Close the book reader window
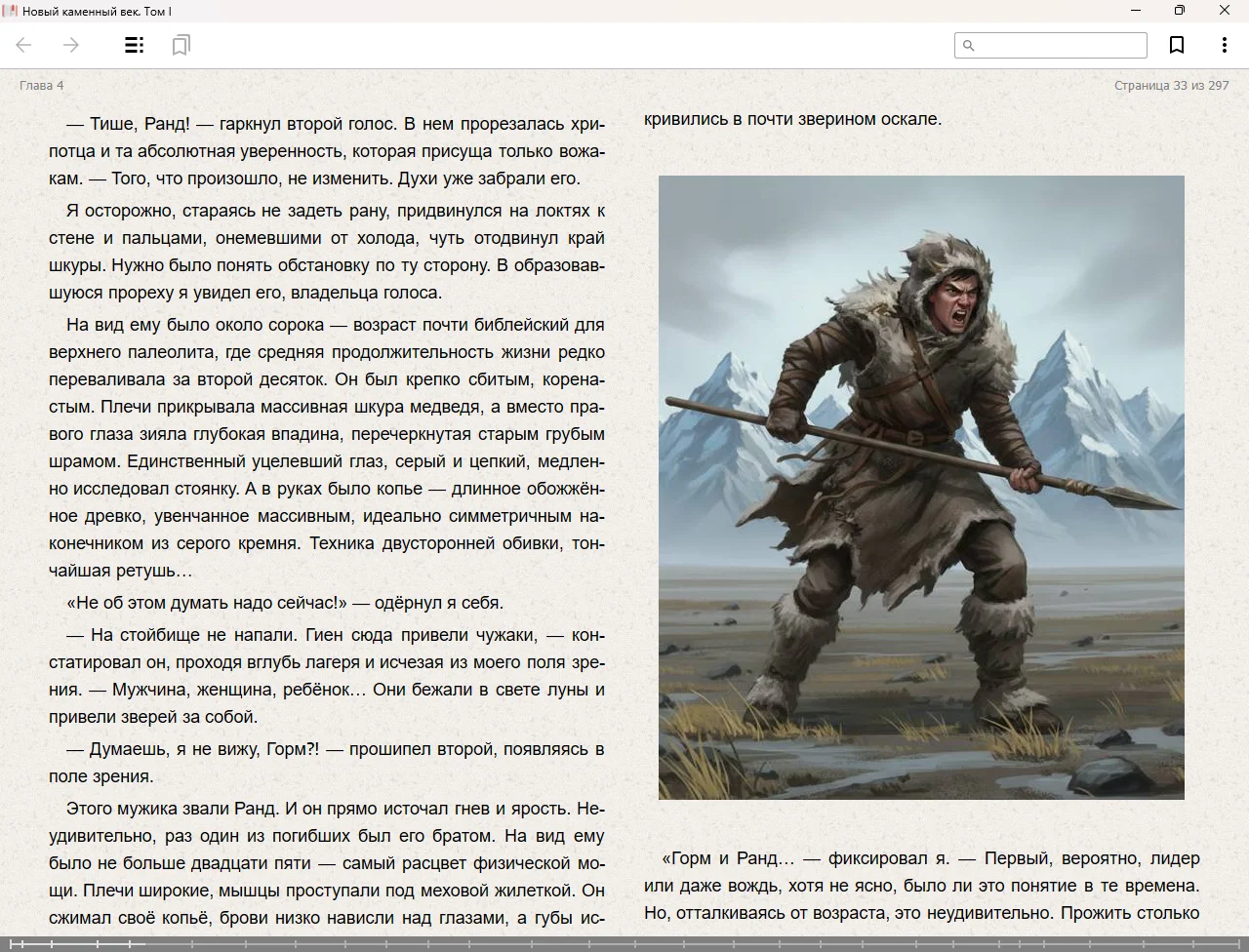The height and width of the screenshot is (952, 1249). [x=1224, y=11]
